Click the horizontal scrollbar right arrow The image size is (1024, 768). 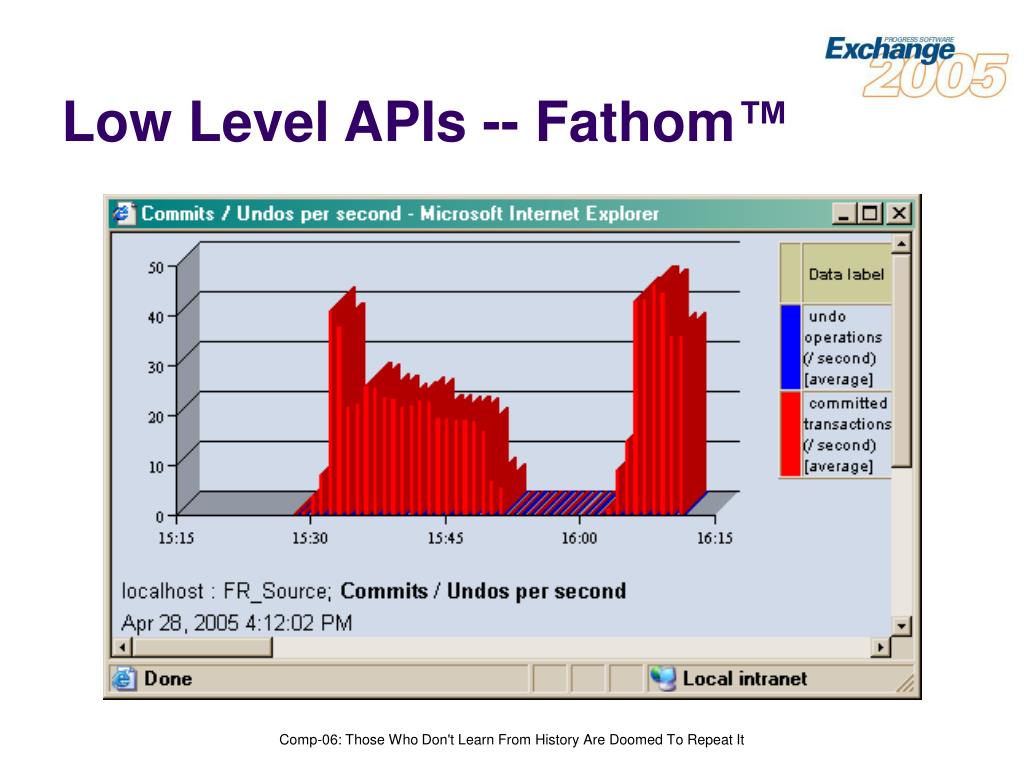(x=881, y=647)
